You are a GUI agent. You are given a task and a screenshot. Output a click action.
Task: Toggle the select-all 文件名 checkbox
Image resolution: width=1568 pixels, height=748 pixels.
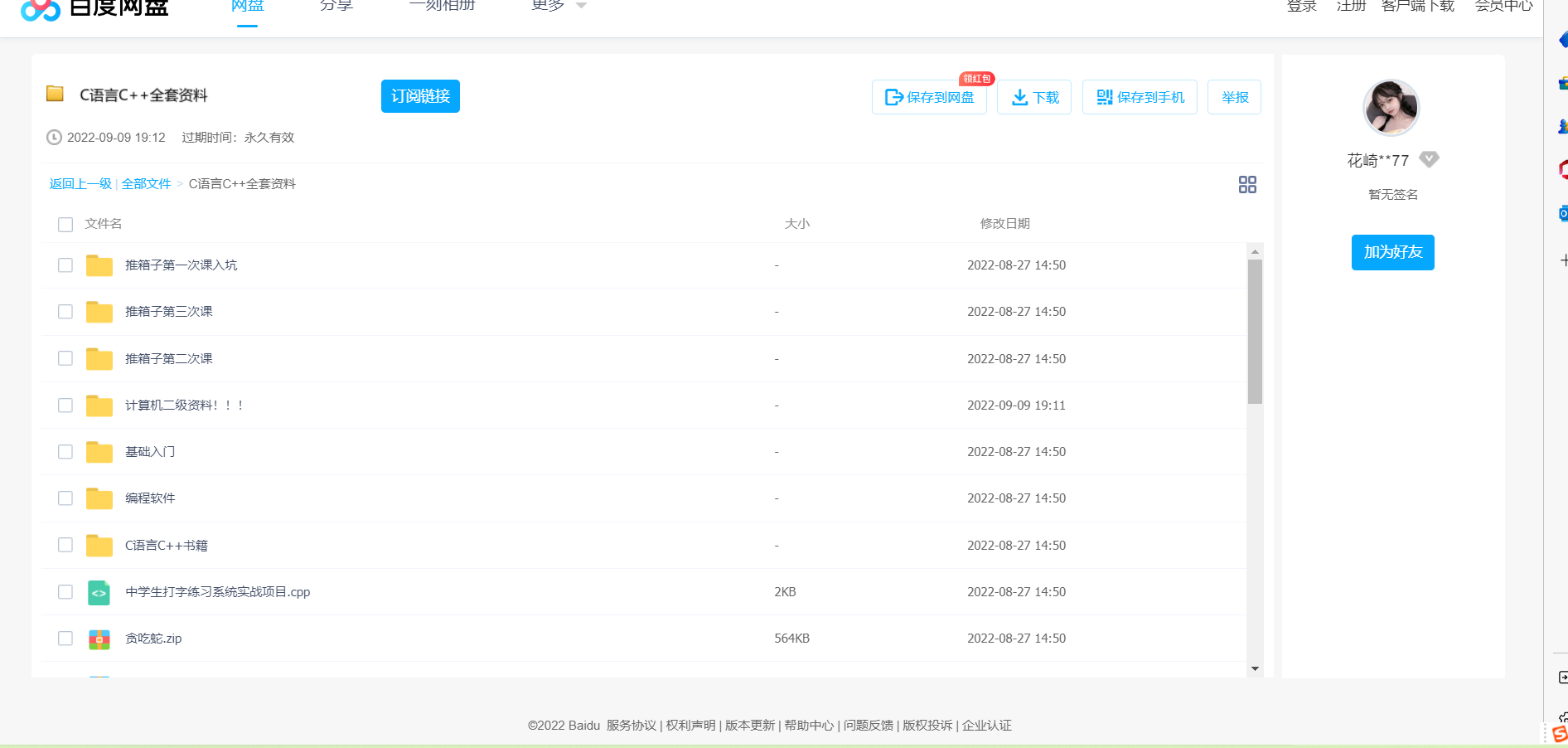[65, 225]
